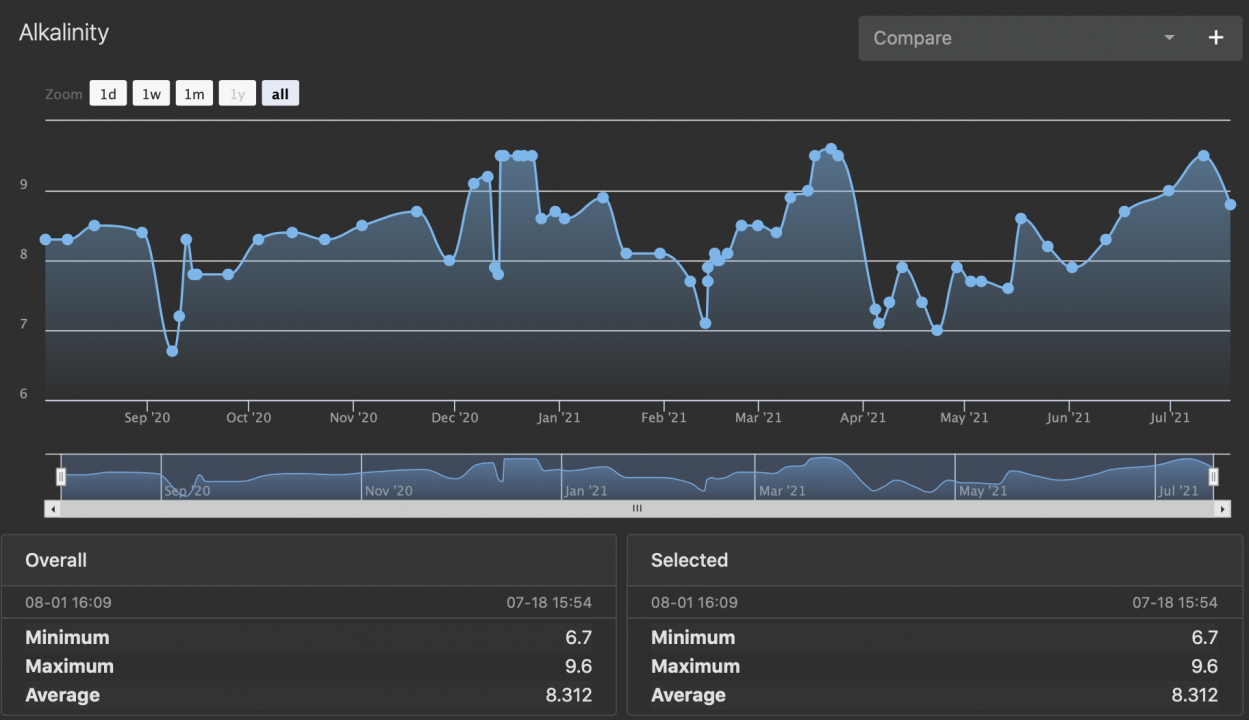Open the Compare dropdown arrow
1249x720 pixels.
point(1169,38)
